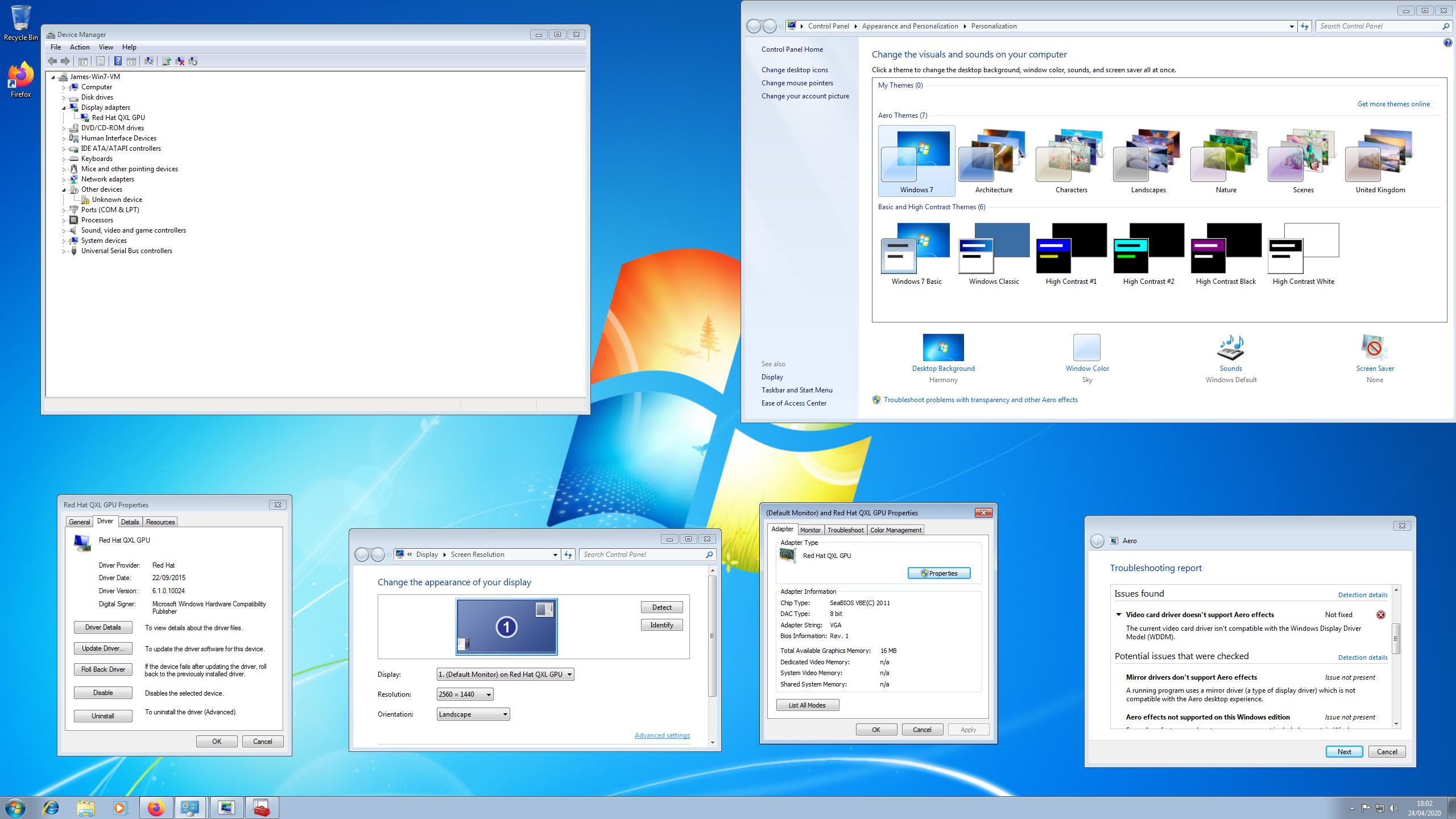
Task: Click Start orb on taskbar
Action: [x=15, y=808]
